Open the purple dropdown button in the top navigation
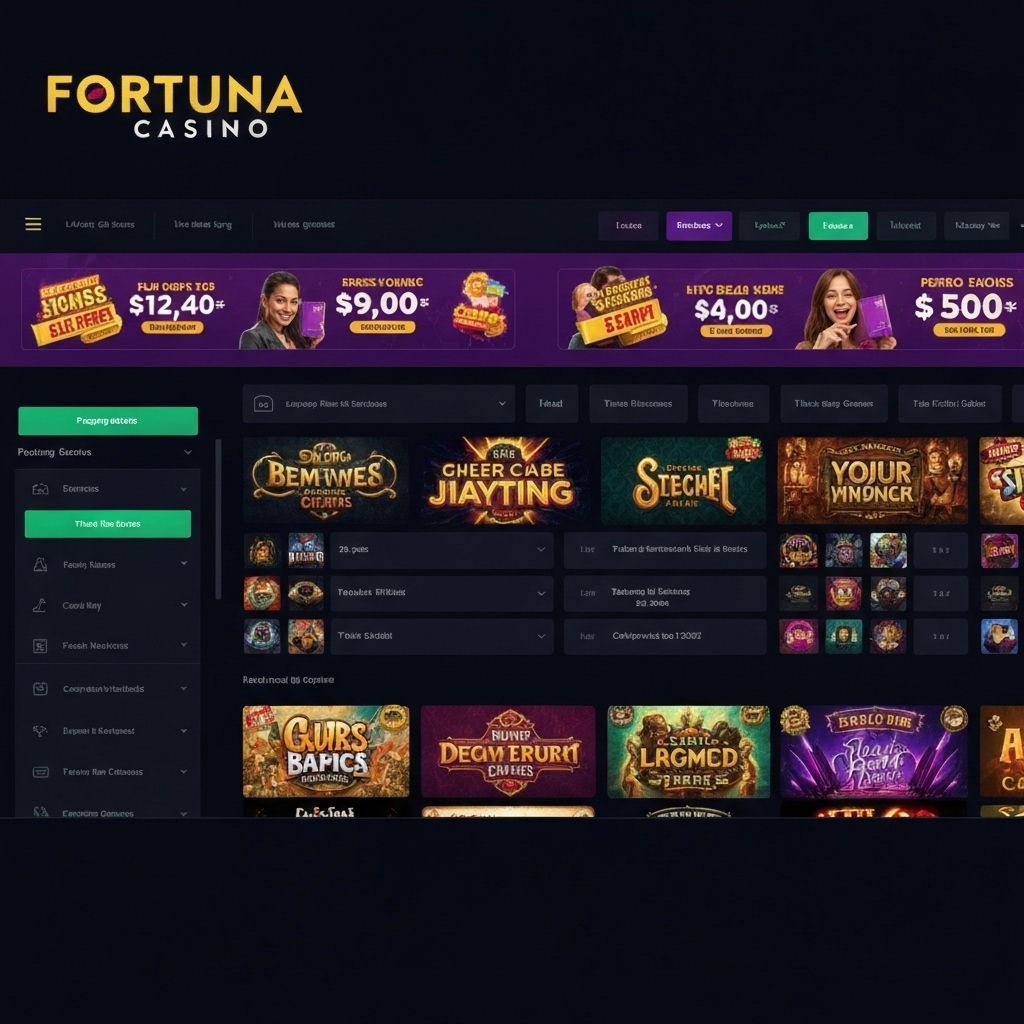 click(x=699, y=225)
